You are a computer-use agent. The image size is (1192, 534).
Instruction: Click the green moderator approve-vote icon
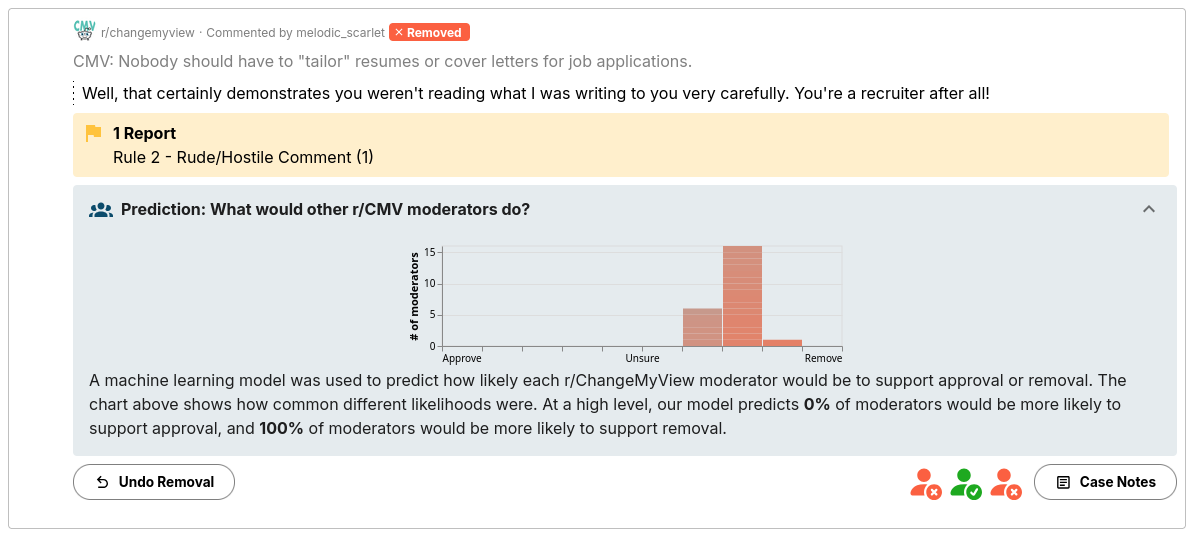pos(966,483)
